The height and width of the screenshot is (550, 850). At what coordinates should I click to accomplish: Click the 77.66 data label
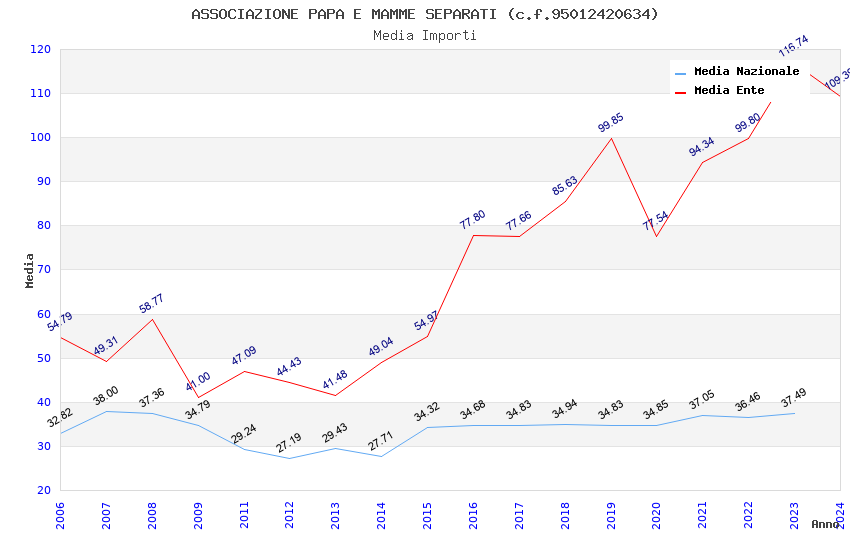tap(519, 221)
